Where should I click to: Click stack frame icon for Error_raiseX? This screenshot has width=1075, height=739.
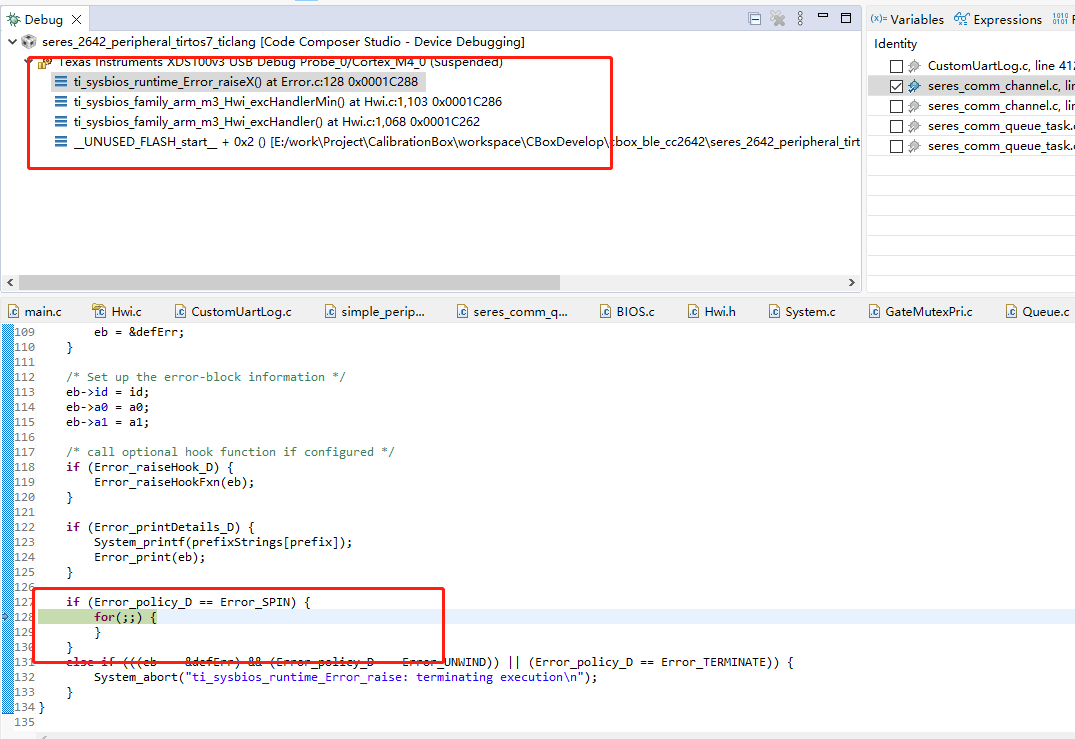pos(61,82)
